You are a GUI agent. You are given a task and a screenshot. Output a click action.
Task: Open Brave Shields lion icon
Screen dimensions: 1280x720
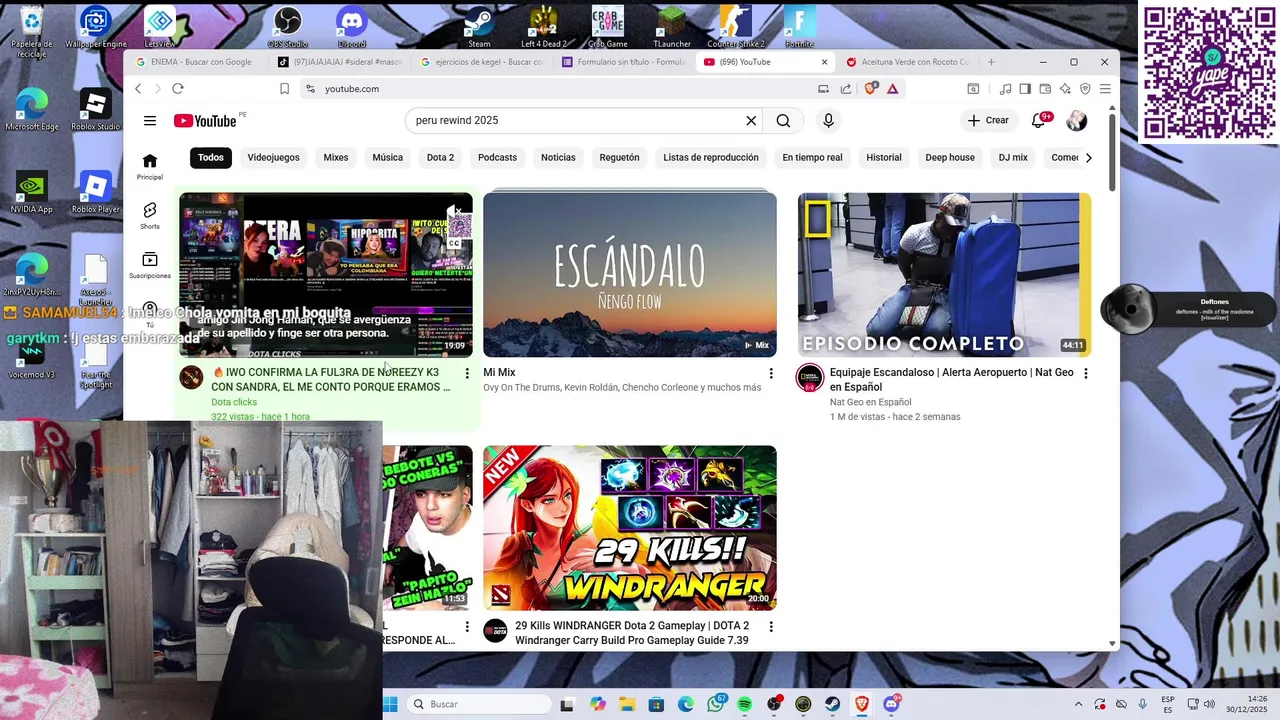871,89
